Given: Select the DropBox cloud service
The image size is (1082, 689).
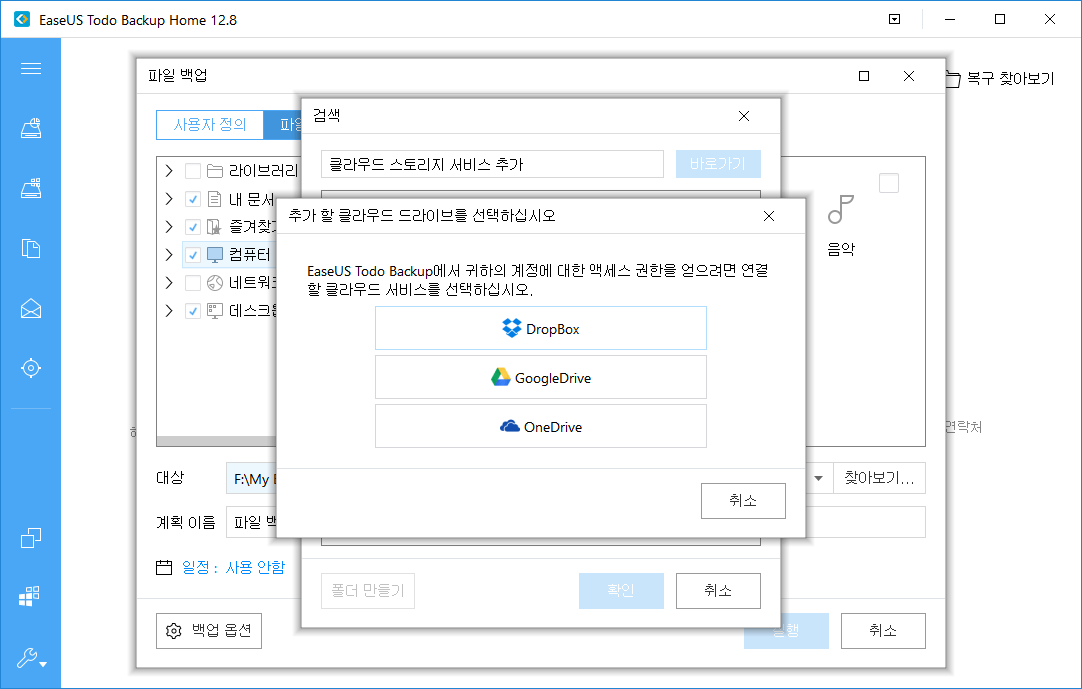Looking at the screenshot, I should (x=540, y=328).
